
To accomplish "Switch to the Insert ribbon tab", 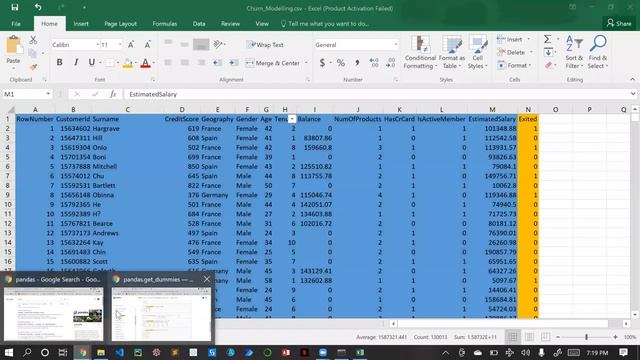I will (81, 24).
